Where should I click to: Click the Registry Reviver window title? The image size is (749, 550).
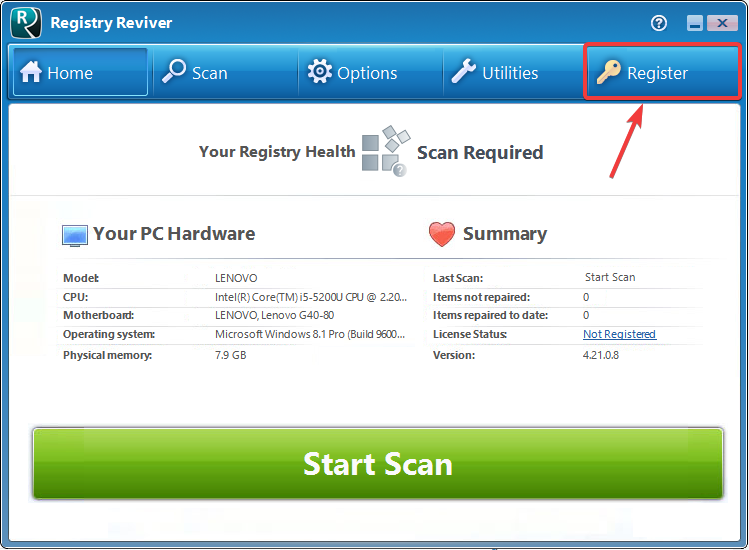coord(111,23)
